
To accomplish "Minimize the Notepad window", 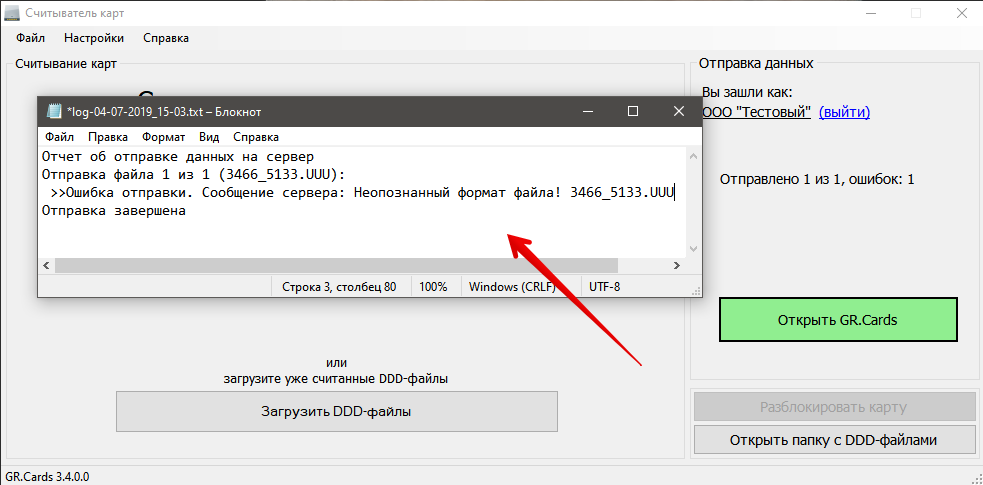I will pyautogui.click(x=587, y=112).
